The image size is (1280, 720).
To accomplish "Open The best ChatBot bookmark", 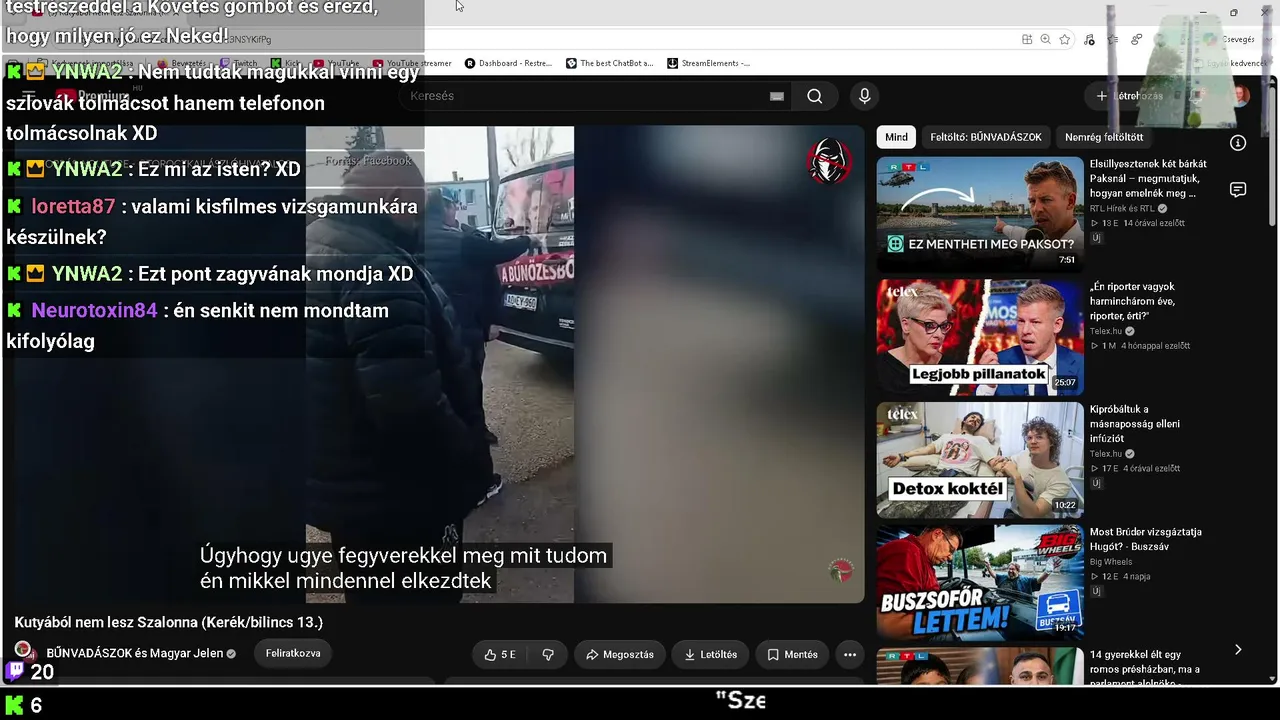I will point(609,63).
